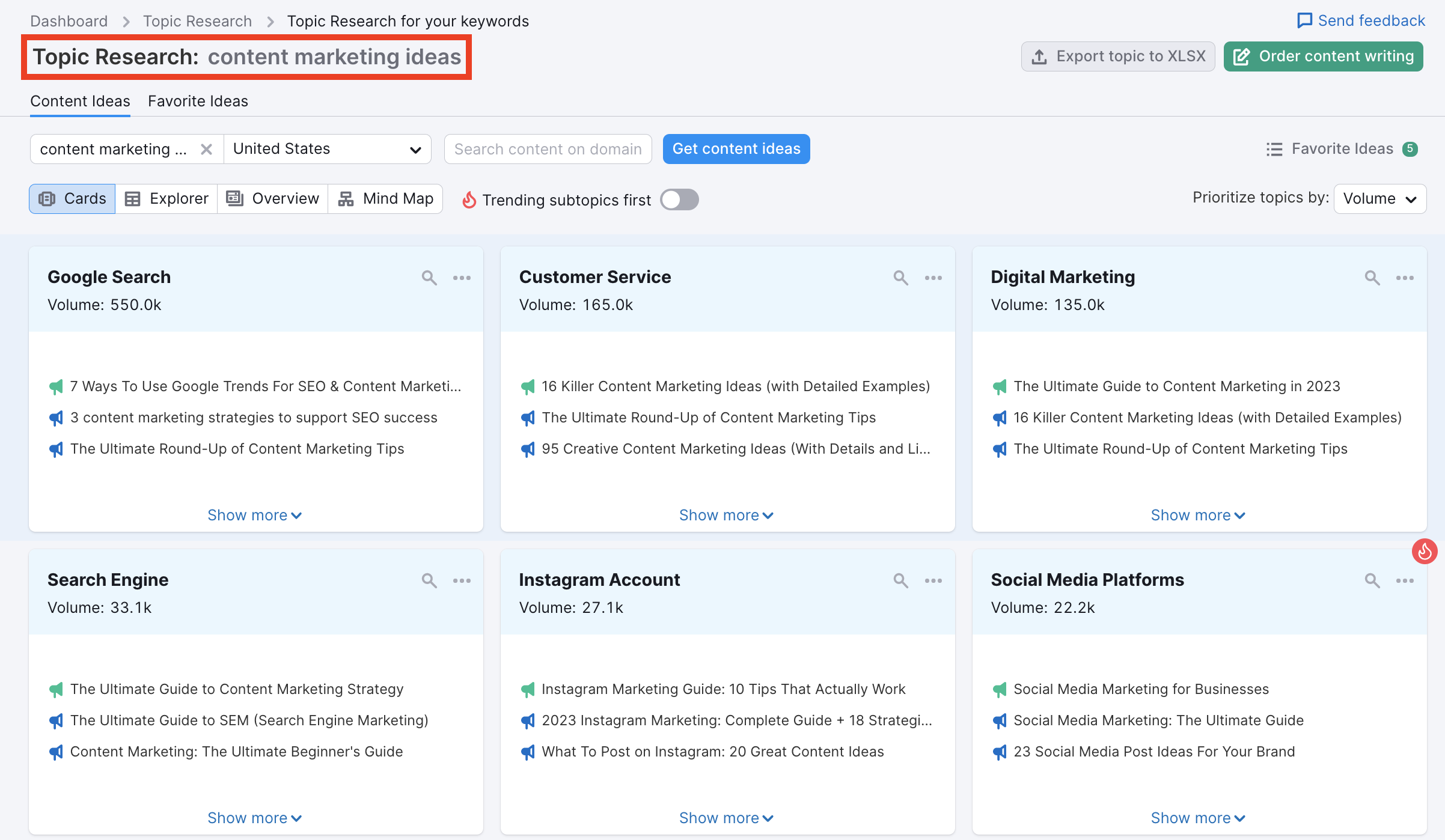
Task: Click megaphone icon beside 3 content marketing strategies
Action: (x=56, y=418)
